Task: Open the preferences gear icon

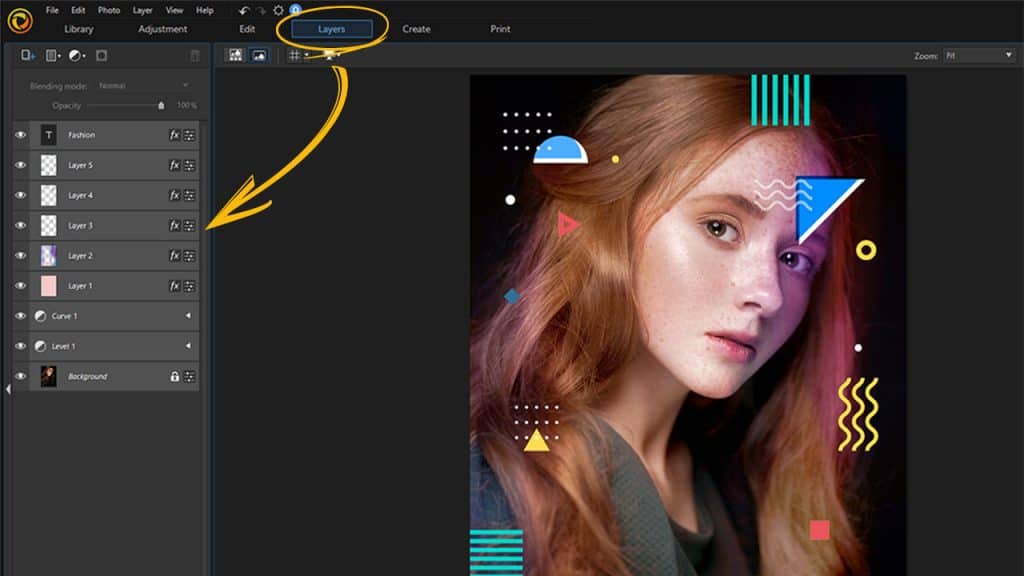Action: 278,10
